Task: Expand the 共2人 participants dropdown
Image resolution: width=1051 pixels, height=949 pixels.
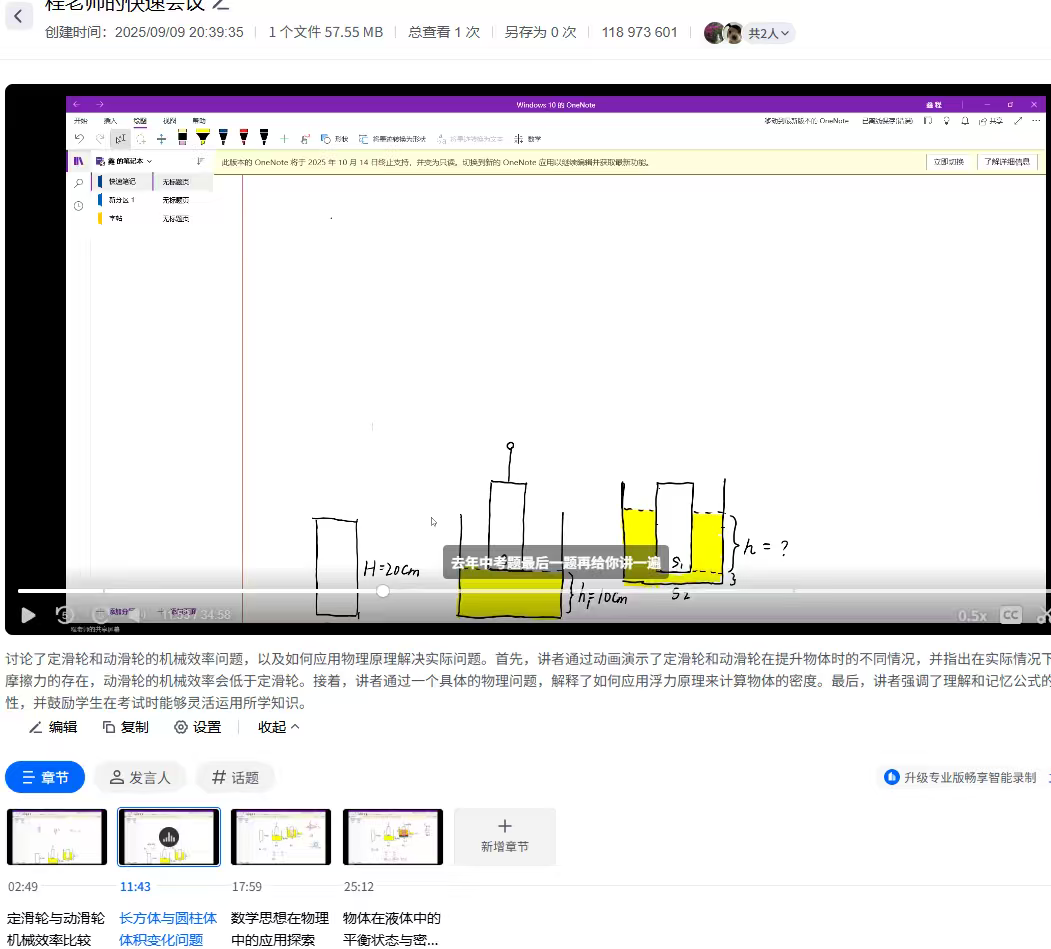Action: [769, 33]
